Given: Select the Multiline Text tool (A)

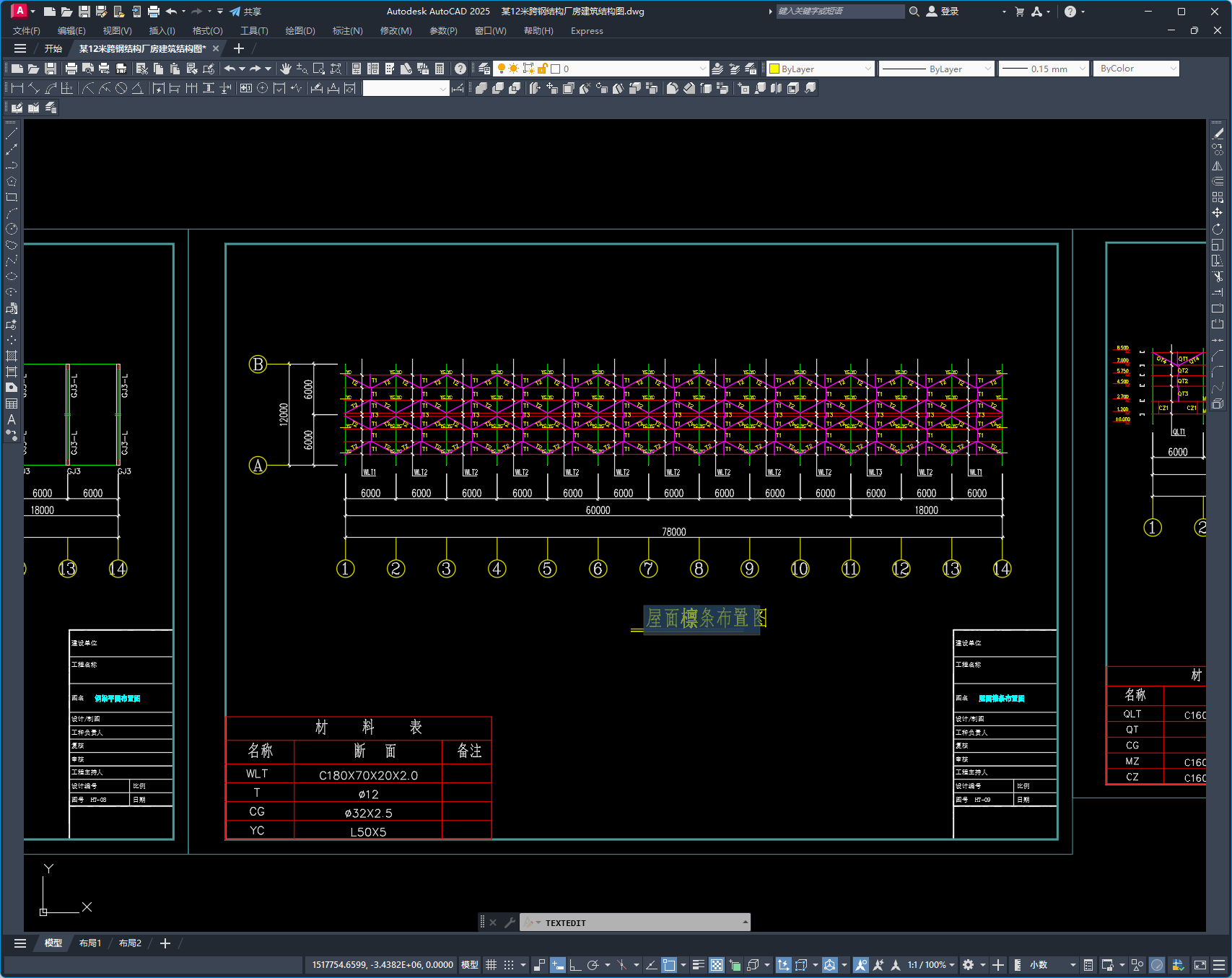Looking at the screenshot, I should (x=12, y=419).
